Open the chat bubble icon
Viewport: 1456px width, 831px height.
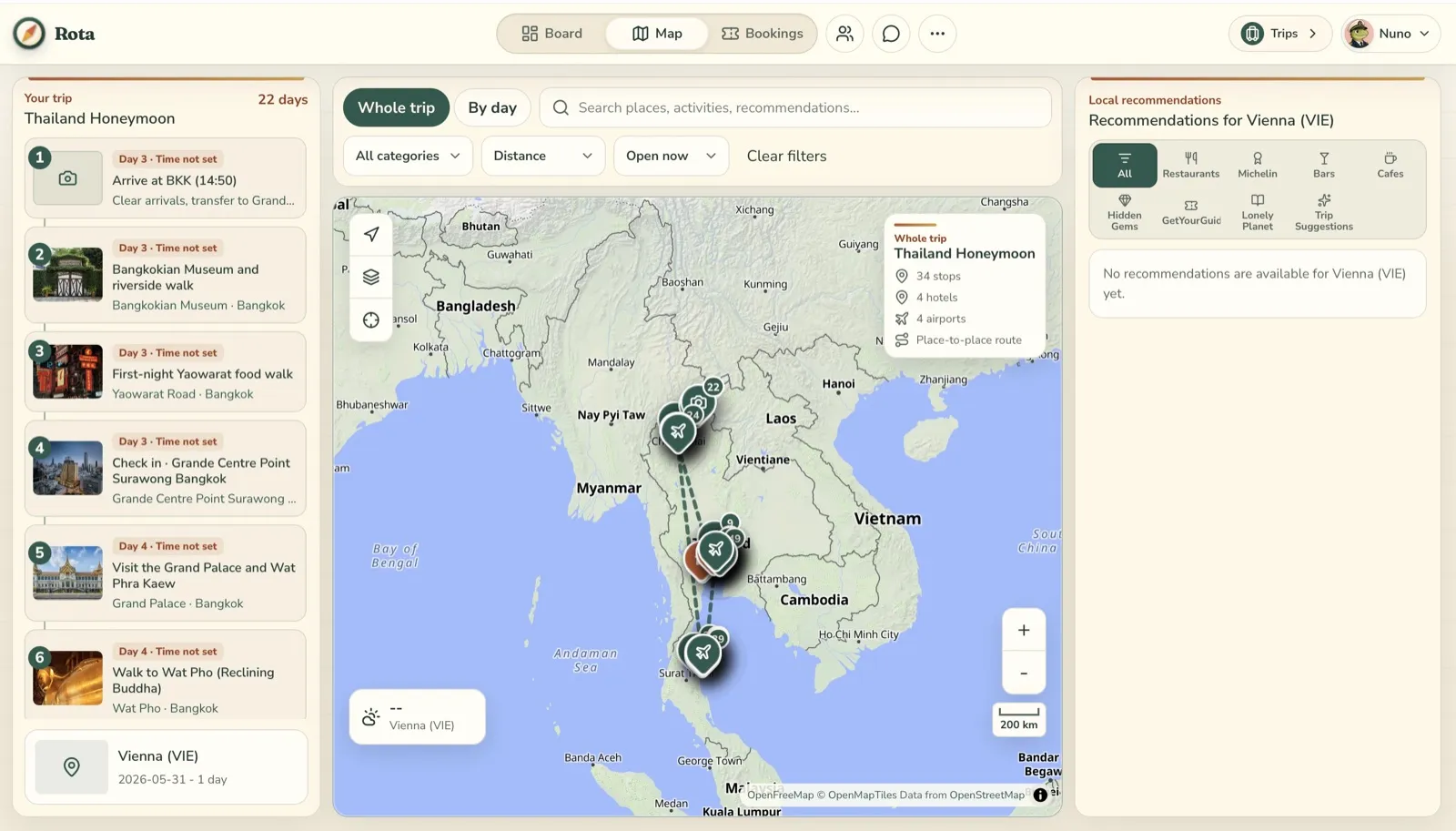(x=891, y=34)
